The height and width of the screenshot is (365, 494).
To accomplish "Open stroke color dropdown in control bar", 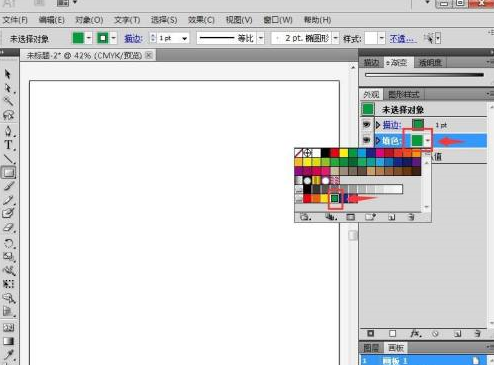I will tap(113, 38).
